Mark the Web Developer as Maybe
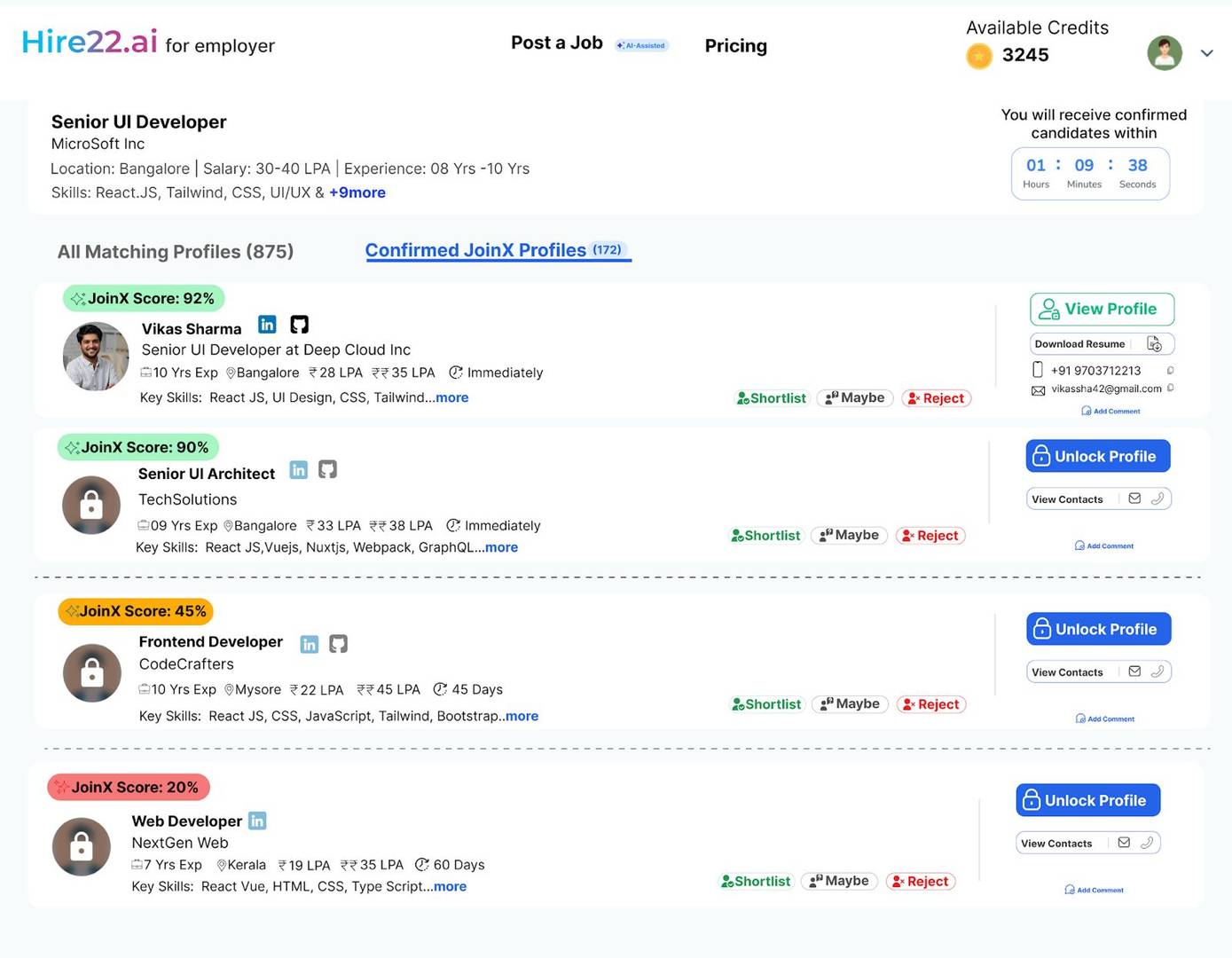Image resolution: width=1232 pixels, height=958 pixels. coord(838,881)
